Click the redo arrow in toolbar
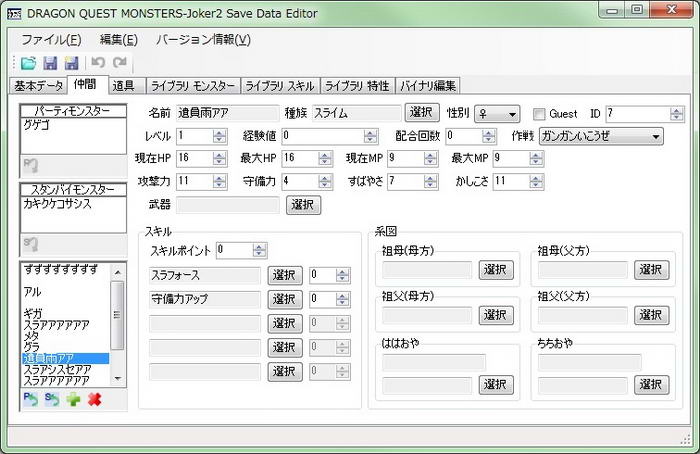 pyautogui.click(x=120, y=63)
